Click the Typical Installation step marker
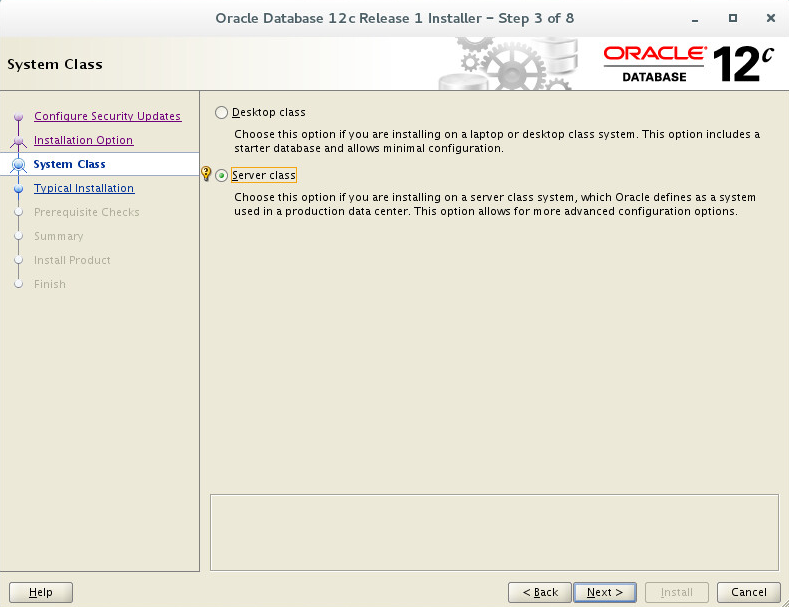The height and width of the screenshot is (607, 789). [19, 189]
